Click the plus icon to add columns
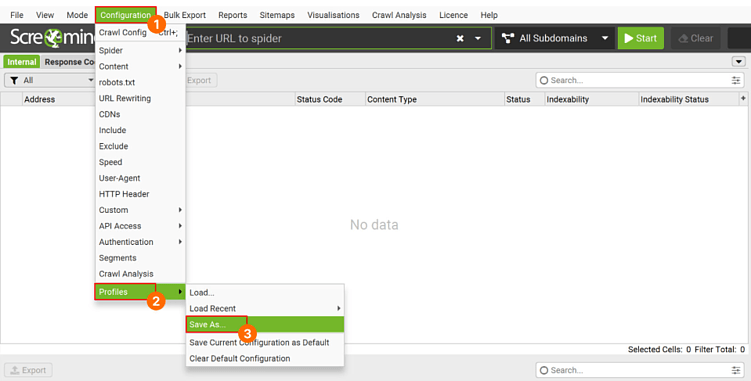751x381 pixels. coord(743,98)
